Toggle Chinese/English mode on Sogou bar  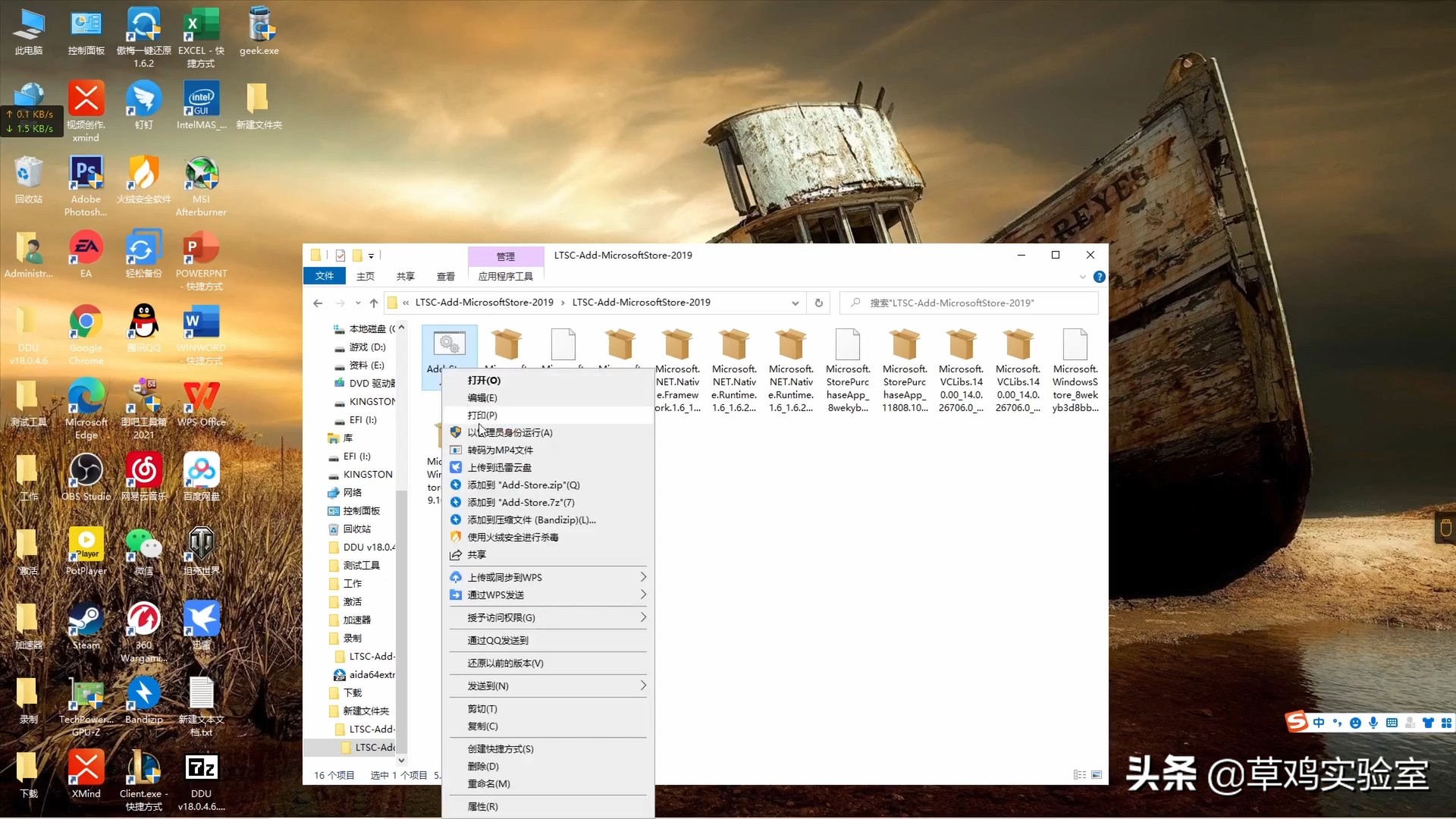(x=1319, y=723)
